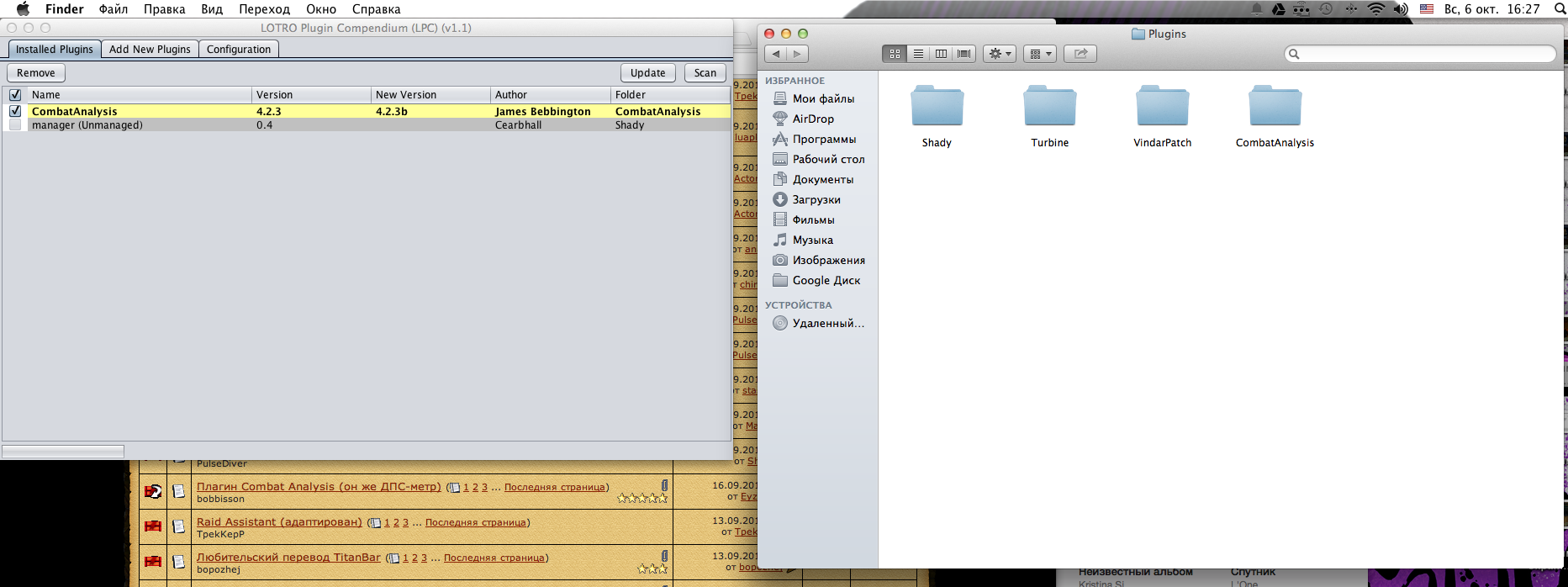Open Фильмы in Finder sidebar
Image resolution: width=1568 pixels, height=587 pixels.
point(813,219)
